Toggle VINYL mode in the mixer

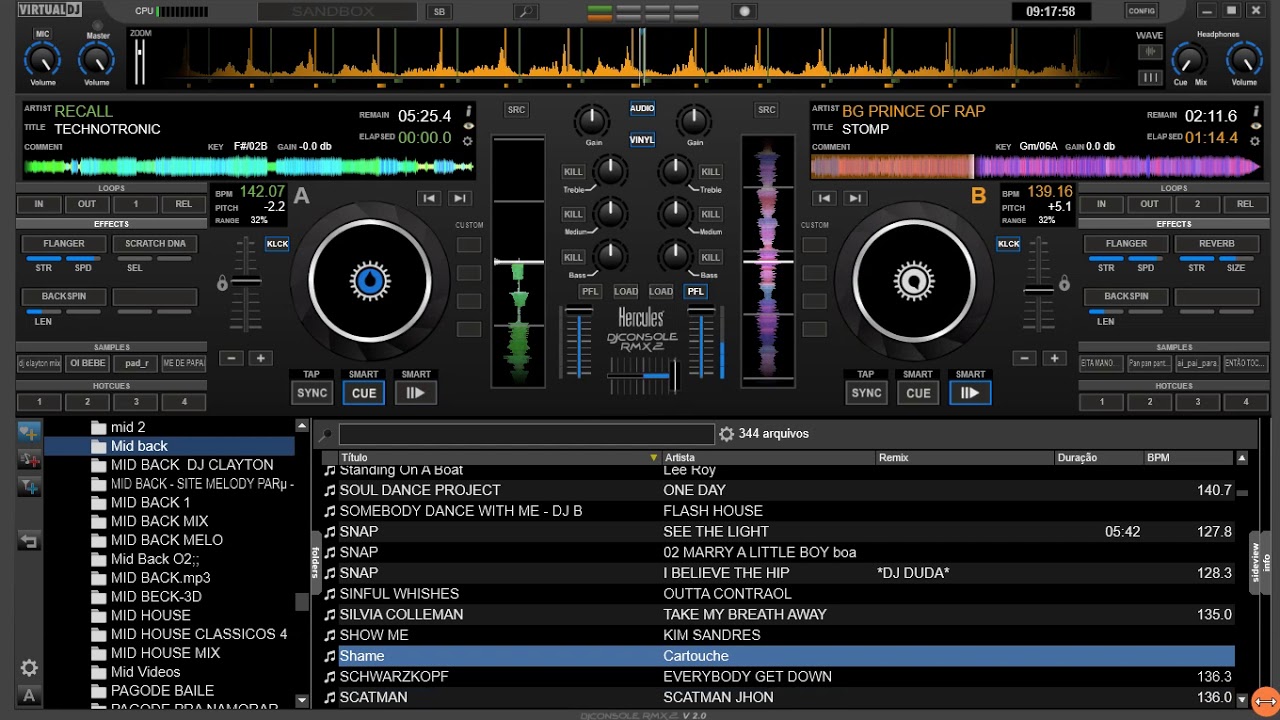point(642,140)
